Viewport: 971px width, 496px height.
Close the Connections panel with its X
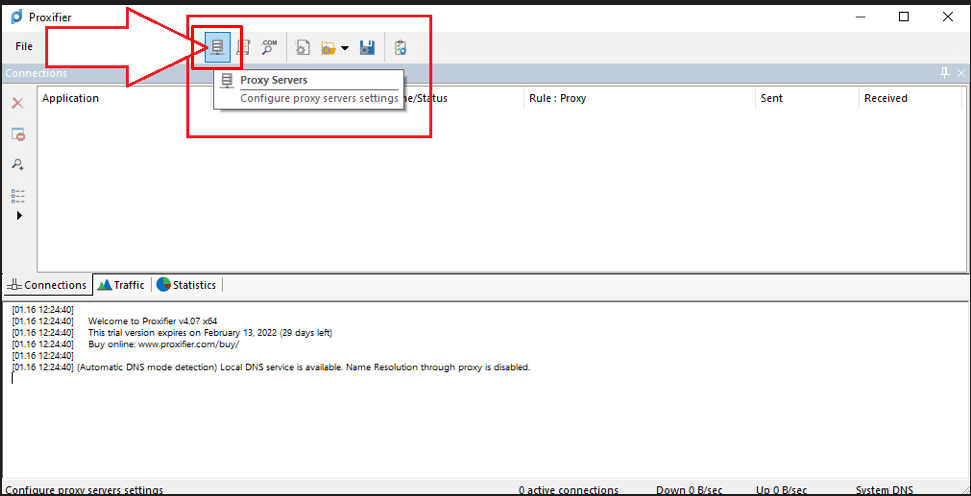pyautogui.click(x=961, y=73)
